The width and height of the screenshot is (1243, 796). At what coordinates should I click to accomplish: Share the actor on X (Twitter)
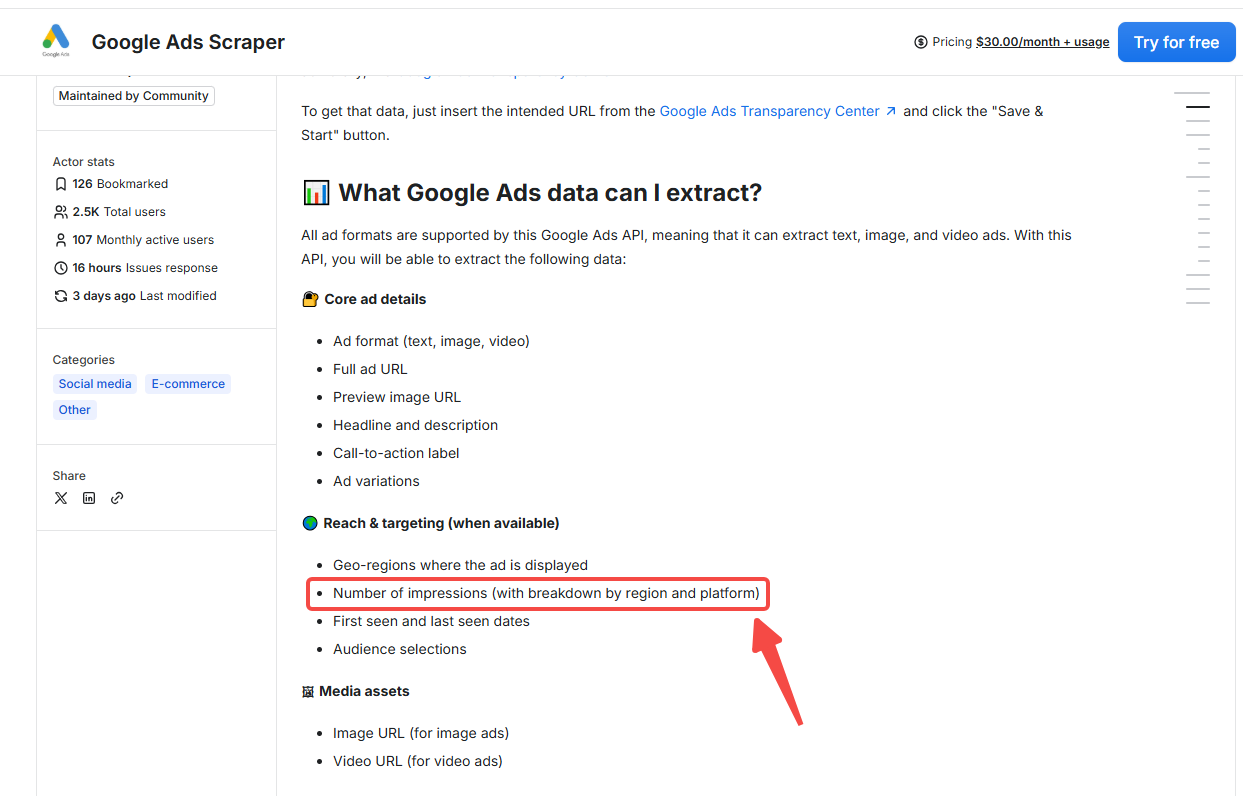[61, 497]
